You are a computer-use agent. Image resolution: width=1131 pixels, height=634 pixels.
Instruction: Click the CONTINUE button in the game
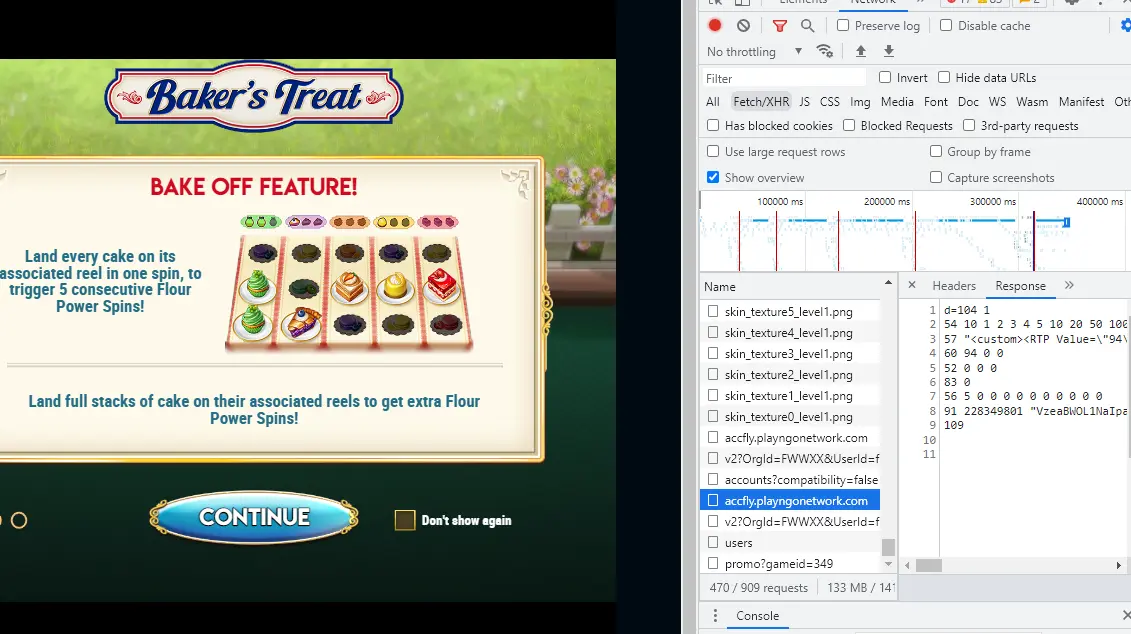254,517
